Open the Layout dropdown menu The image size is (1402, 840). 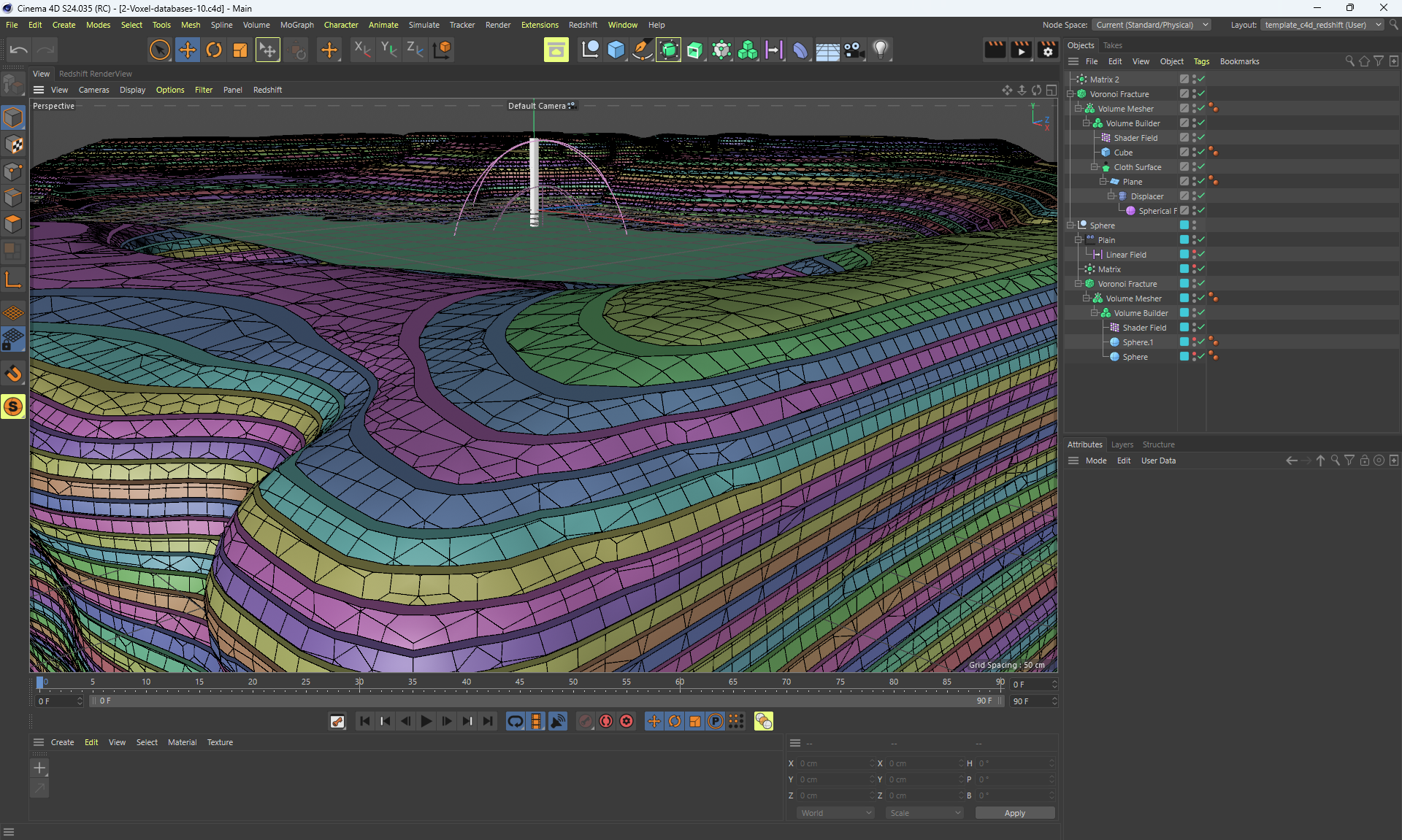(1322, 25)
